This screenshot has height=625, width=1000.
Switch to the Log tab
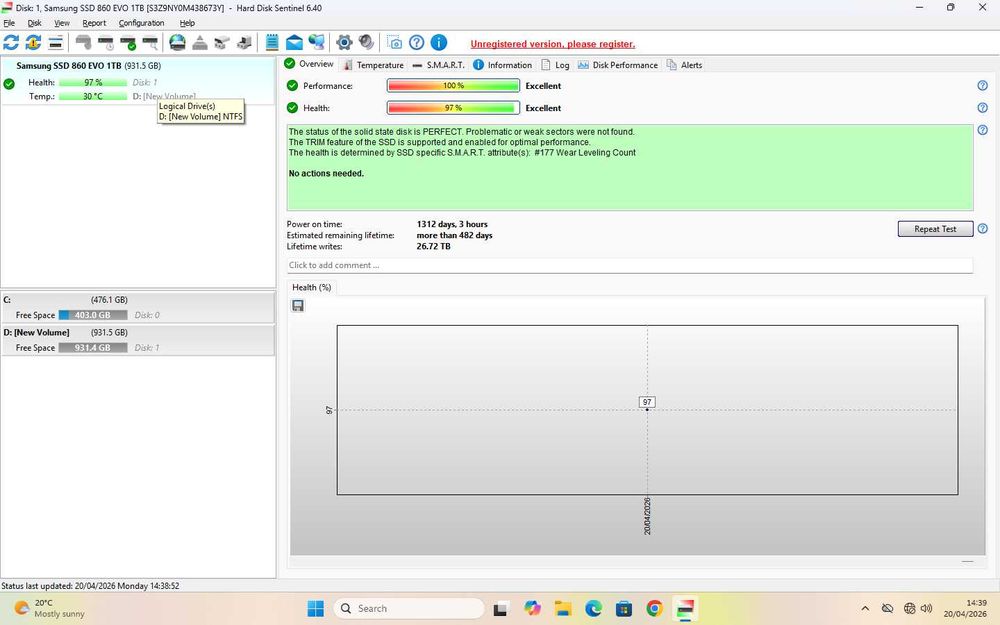tap(555, 65)
